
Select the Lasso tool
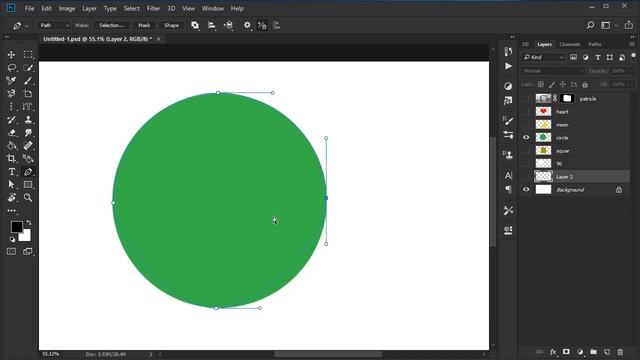point(11,67)
